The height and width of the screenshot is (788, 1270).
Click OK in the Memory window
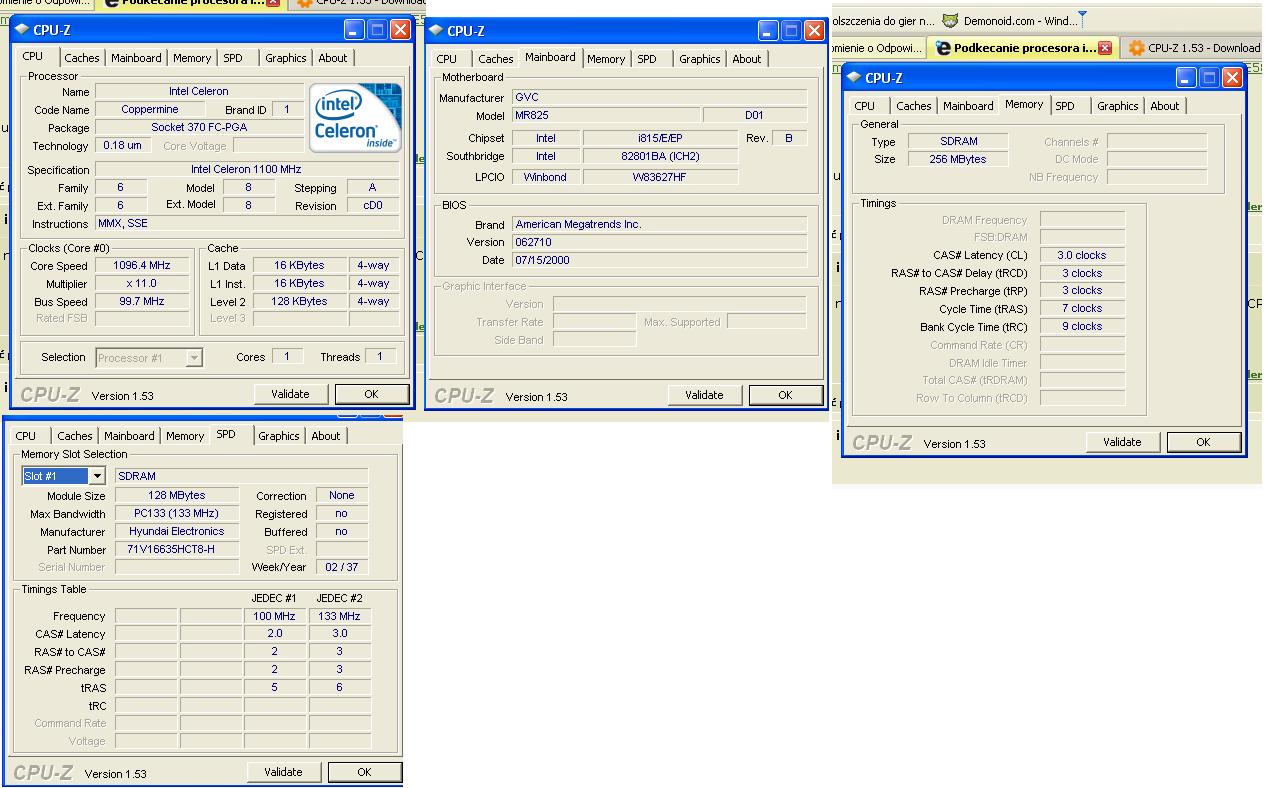click(x=1203, y=442)
